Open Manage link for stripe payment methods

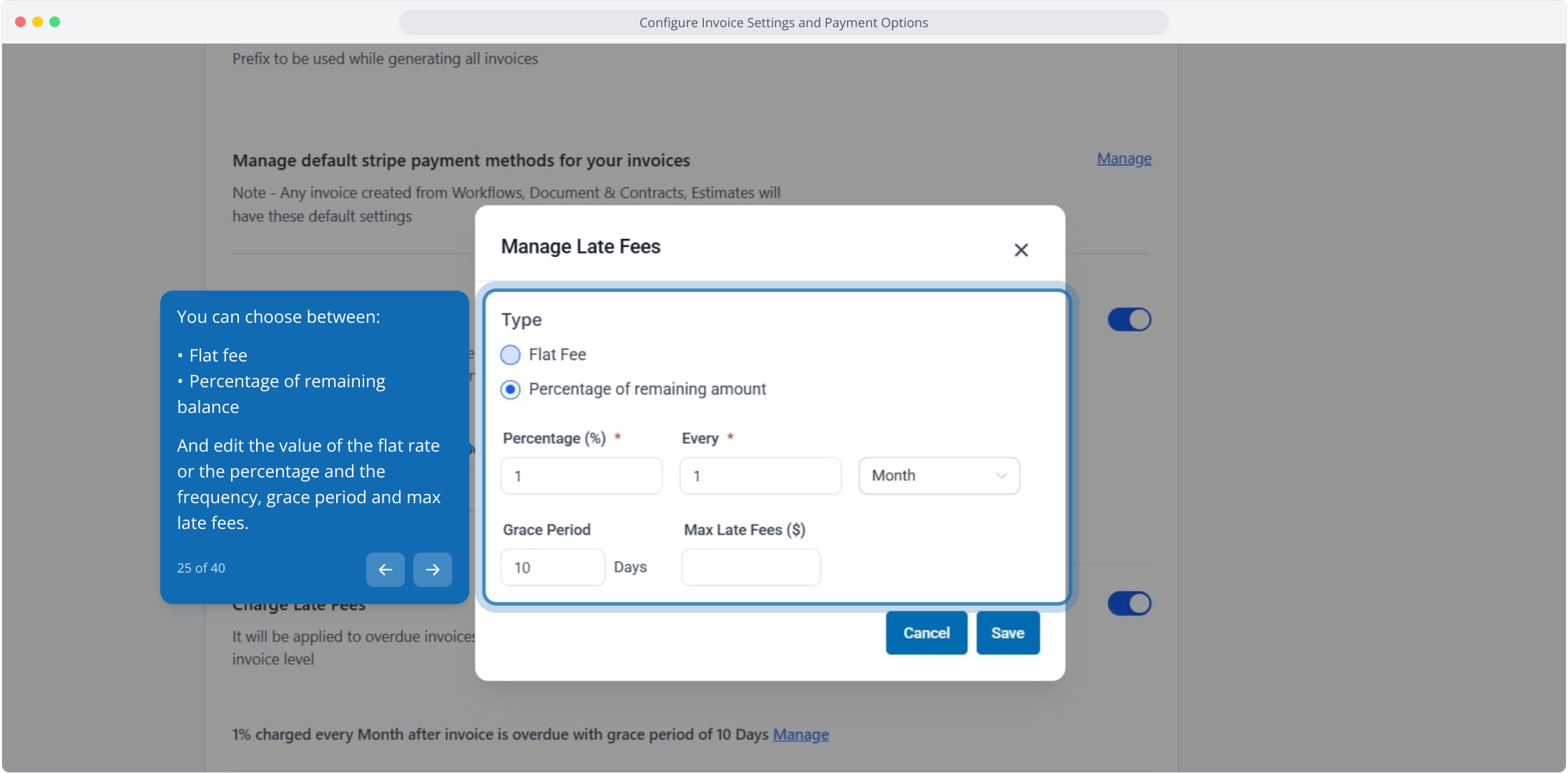click(1124, 159)
